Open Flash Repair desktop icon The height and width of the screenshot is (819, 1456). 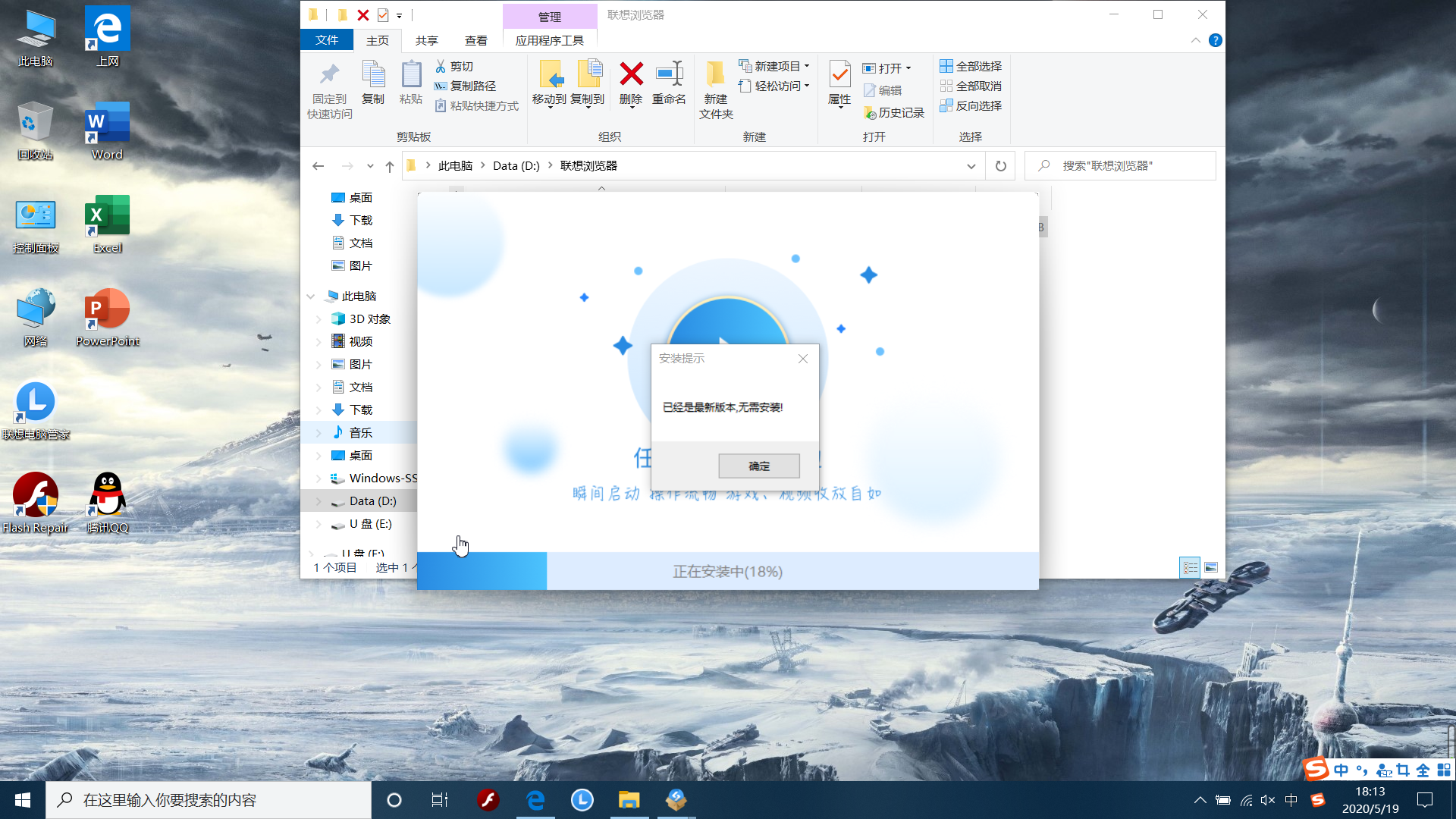coord(36,503)
